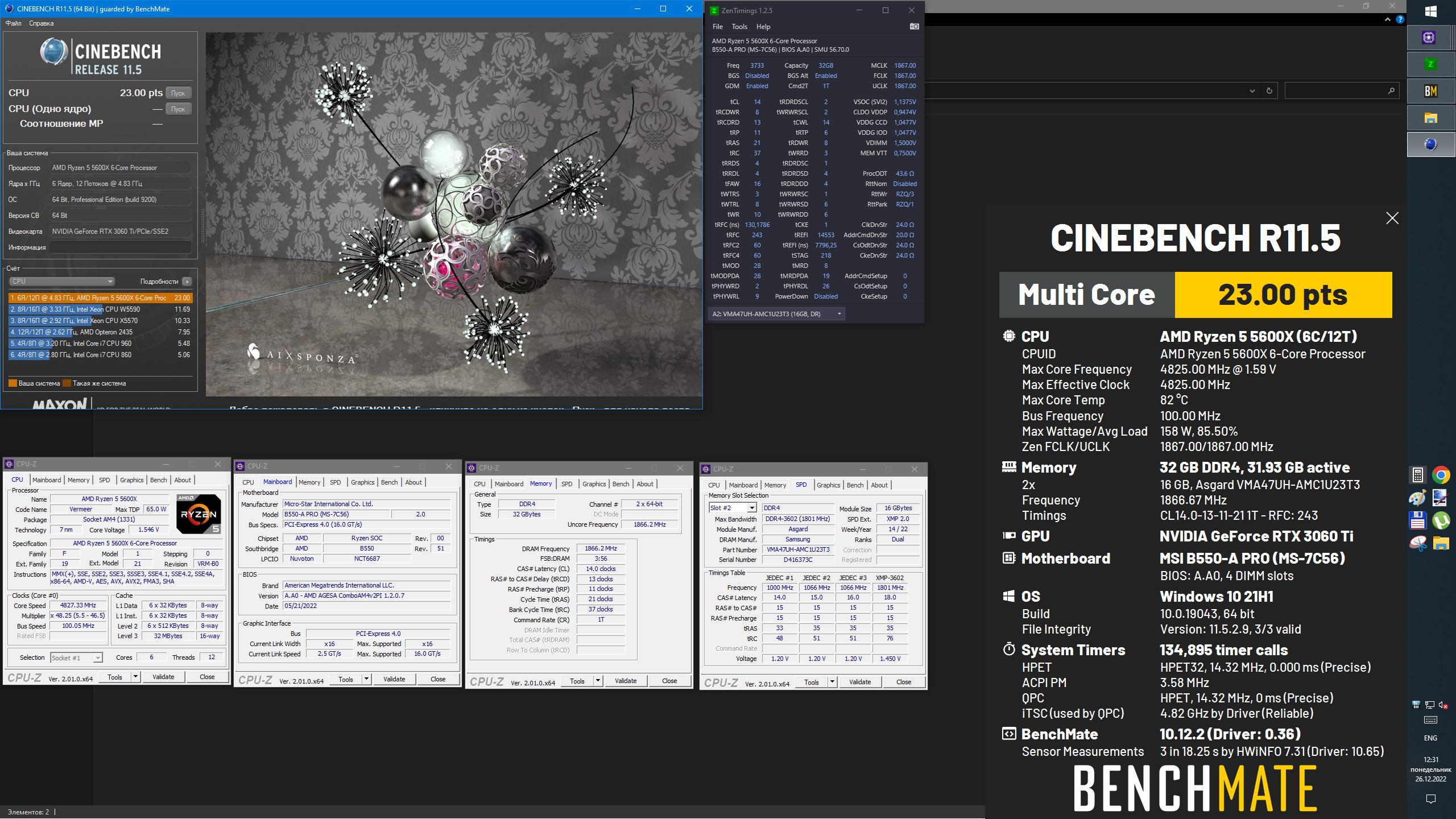Click the network tray icon
Image resolution: width=1456 pixels, height=819 pixels.
(1430, 705)
